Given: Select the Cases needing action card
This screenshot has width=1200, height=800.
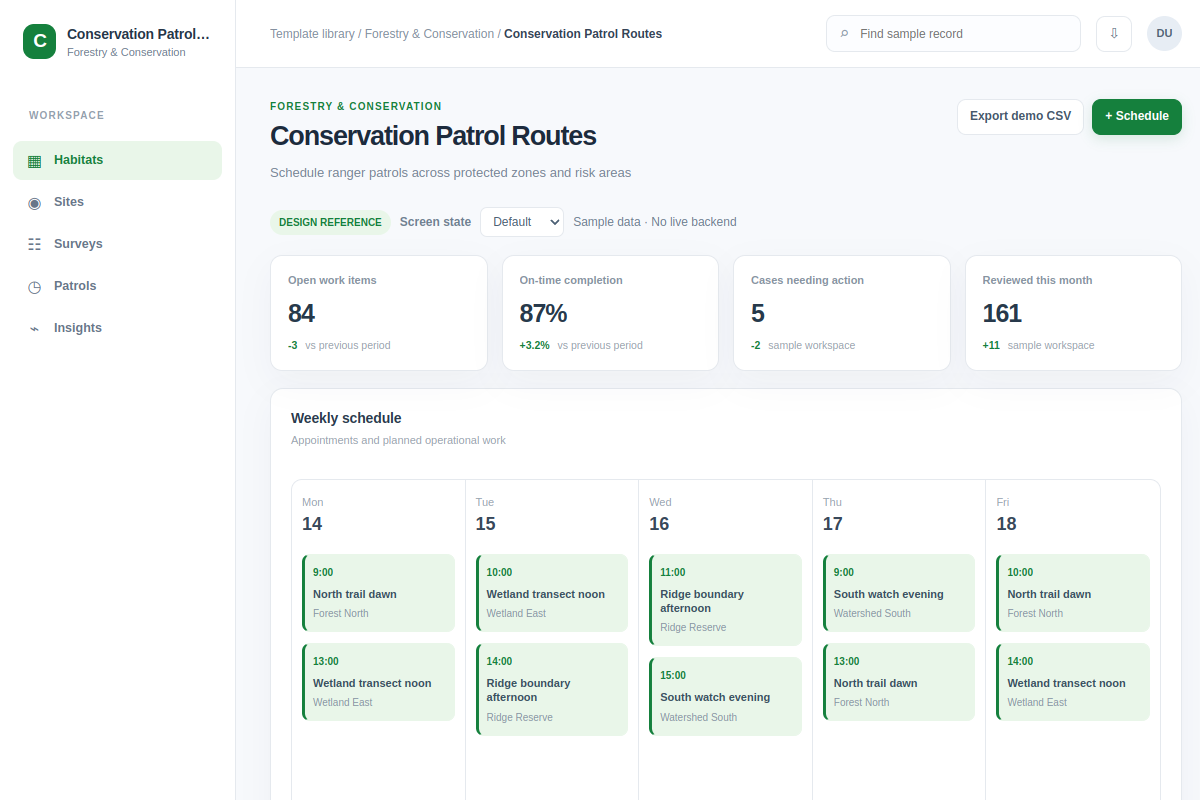Looking at the screenshot, I should [842, 313].
